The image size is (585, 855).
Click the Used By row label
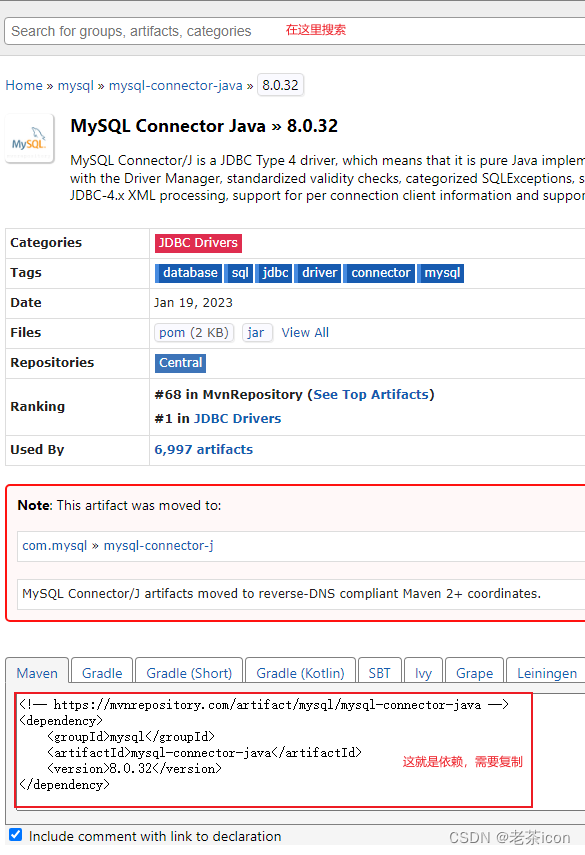click(x=37, y=450)
